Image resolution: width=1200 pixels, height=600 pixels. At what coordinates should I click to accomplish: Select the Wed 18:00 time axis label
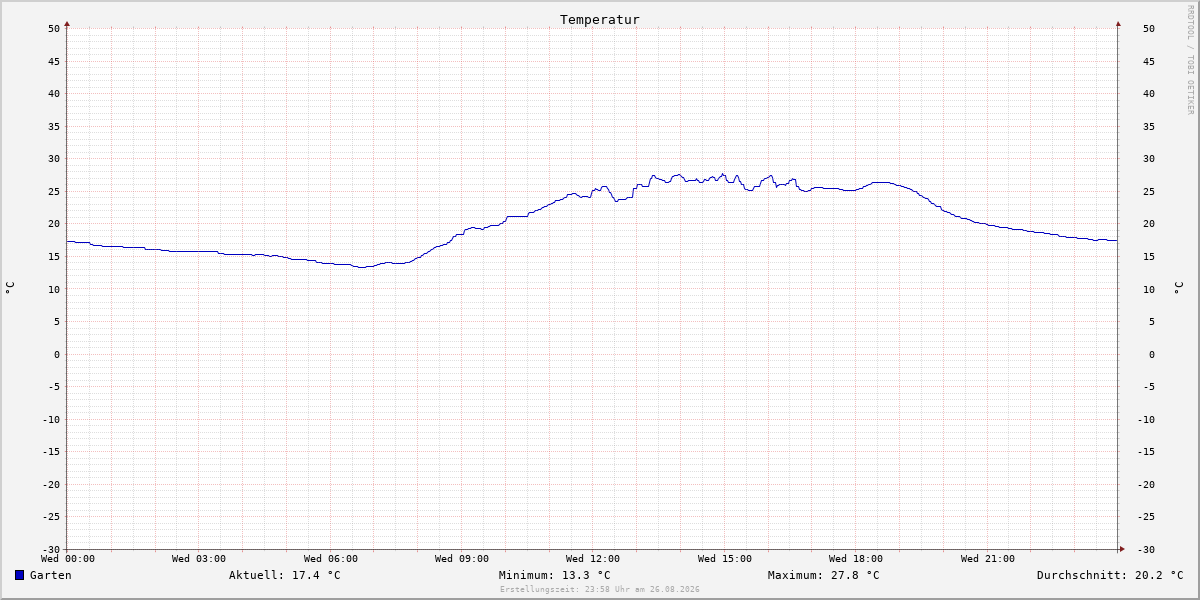(x=856, y=559)
